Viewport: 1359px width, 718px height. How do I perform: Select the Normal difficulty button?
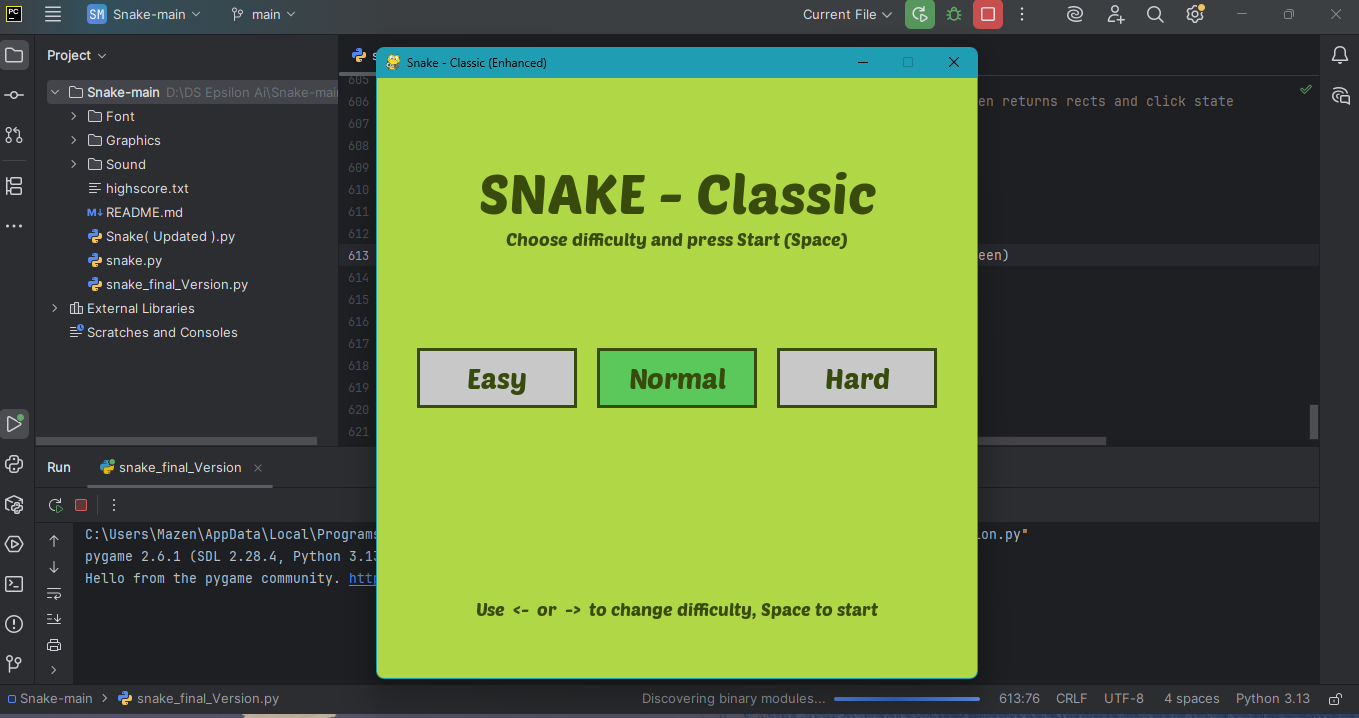(x=677, y=378)
